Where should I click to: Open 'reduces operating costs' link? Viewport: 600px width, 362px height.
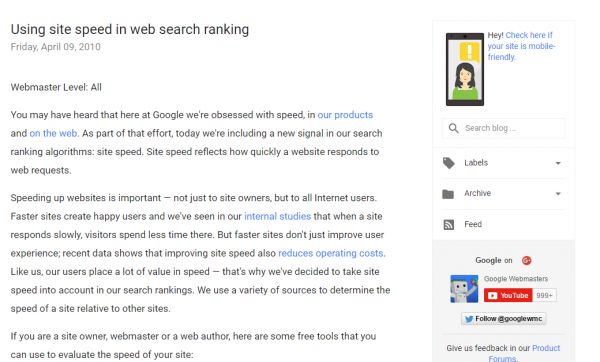(x=331, y=253)
